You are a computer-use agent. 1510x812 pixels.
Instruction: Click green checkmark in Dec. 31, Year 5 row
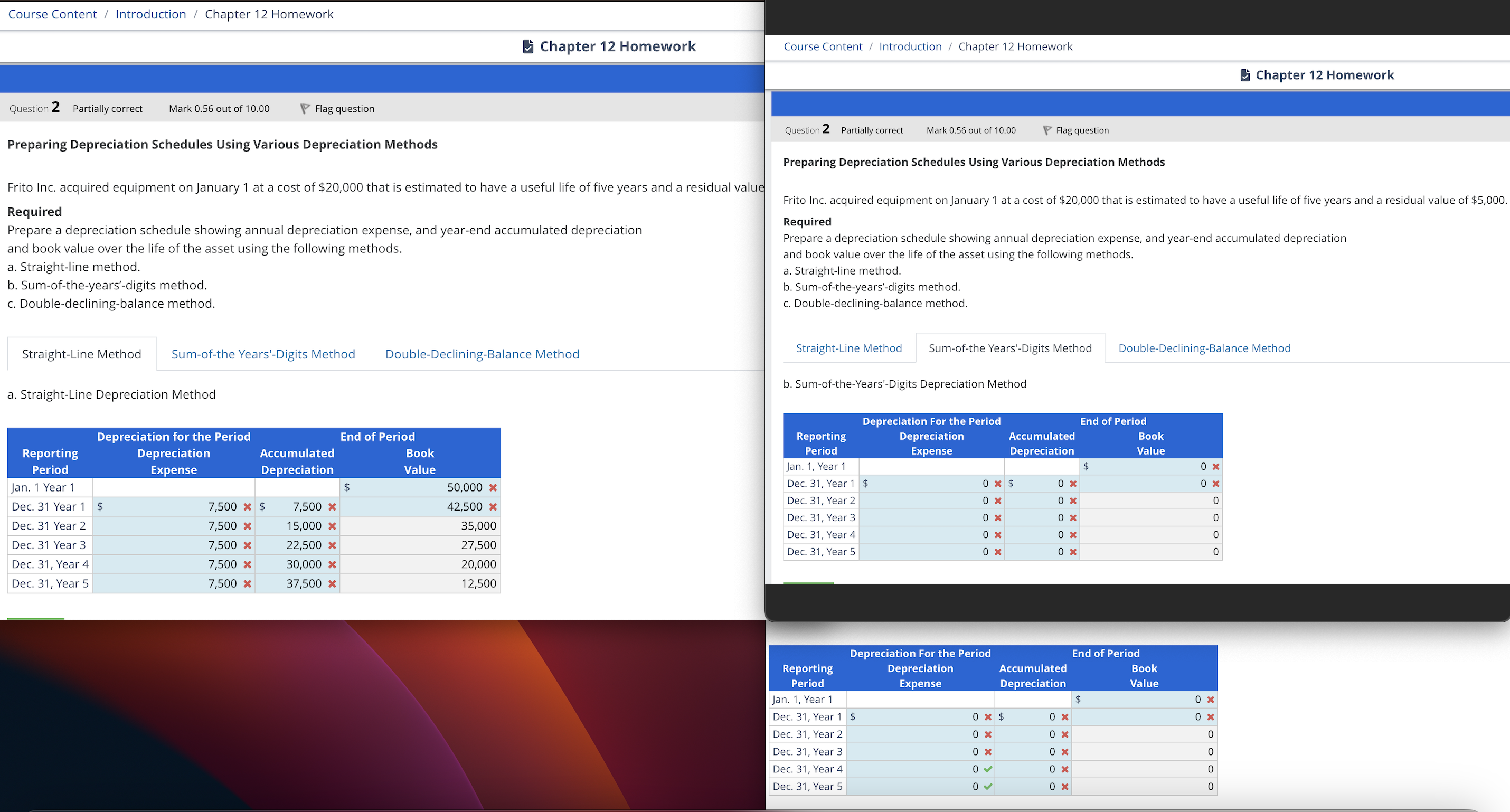988,787
